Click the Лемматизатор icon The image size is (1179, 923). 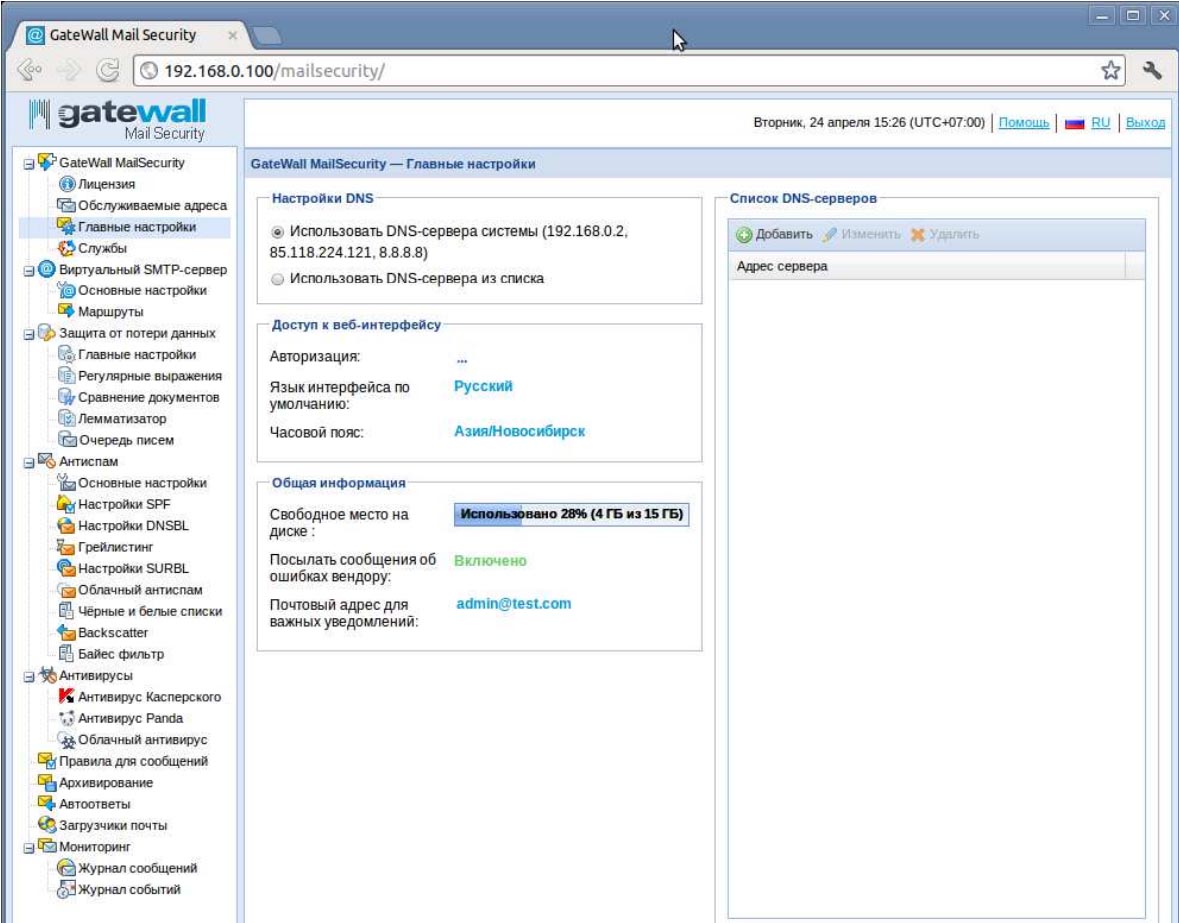tap(66, 419)
